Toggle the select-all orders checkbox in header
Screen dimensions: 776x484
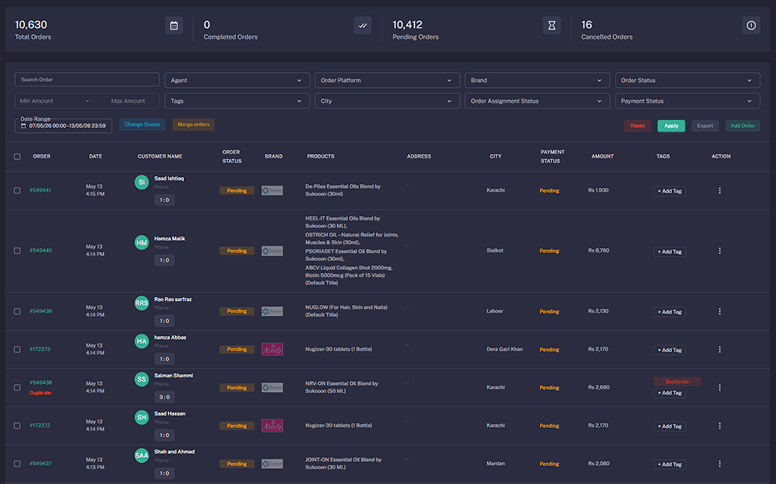[x=17, y=156]
